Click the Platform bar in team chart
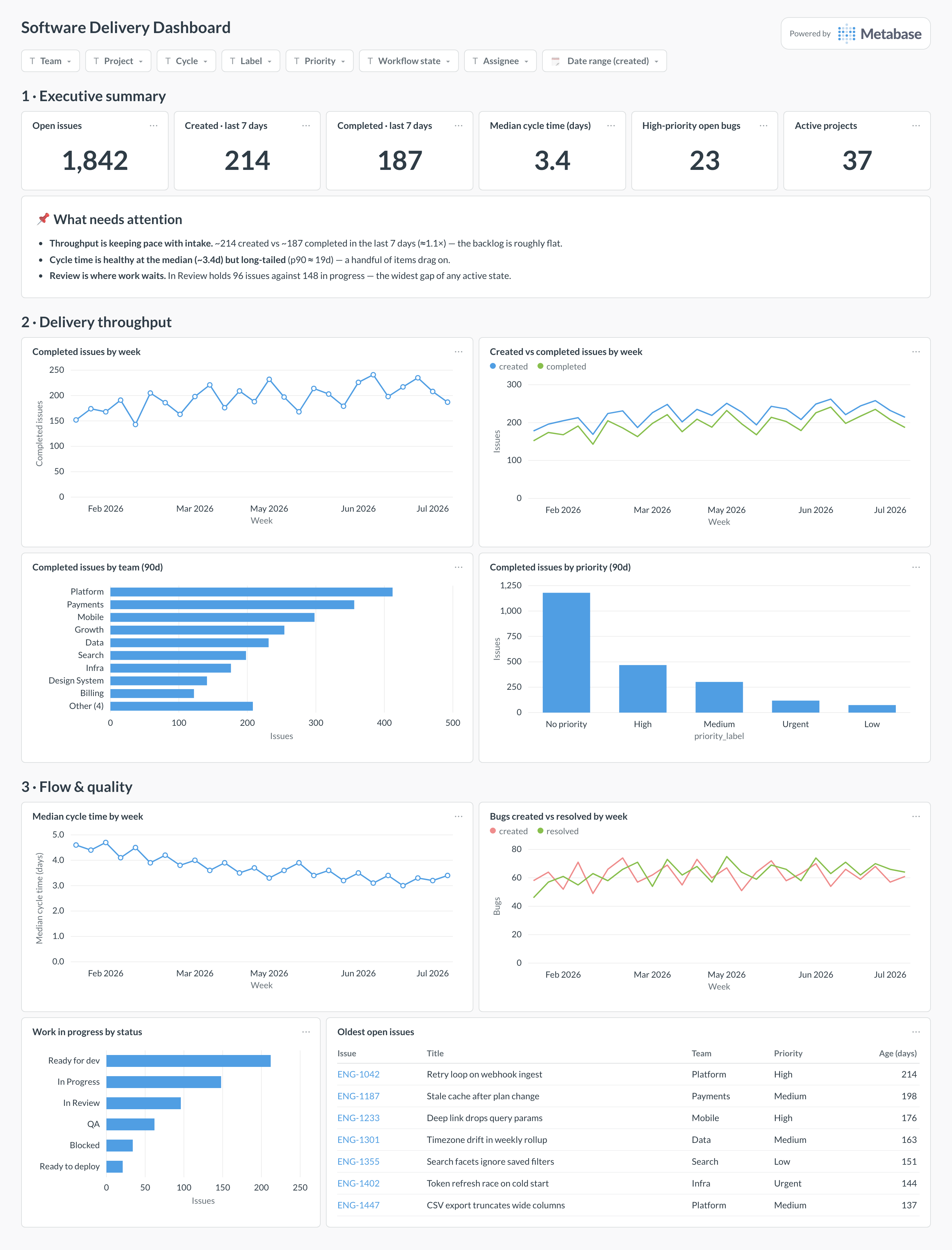 coord(251,592)
